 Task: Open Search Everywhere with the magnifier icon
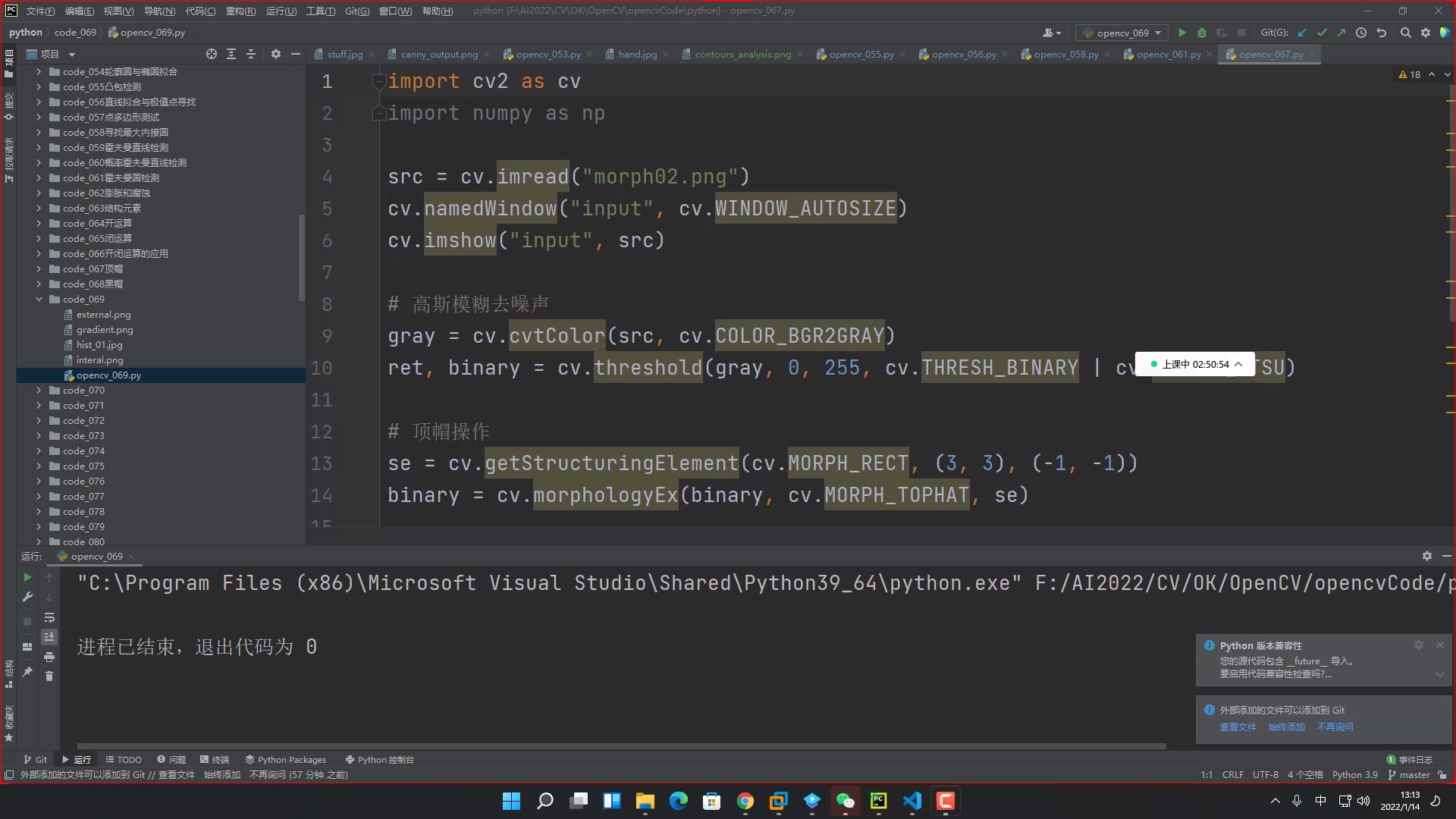pyautogui.click(x=1407, y=33)
